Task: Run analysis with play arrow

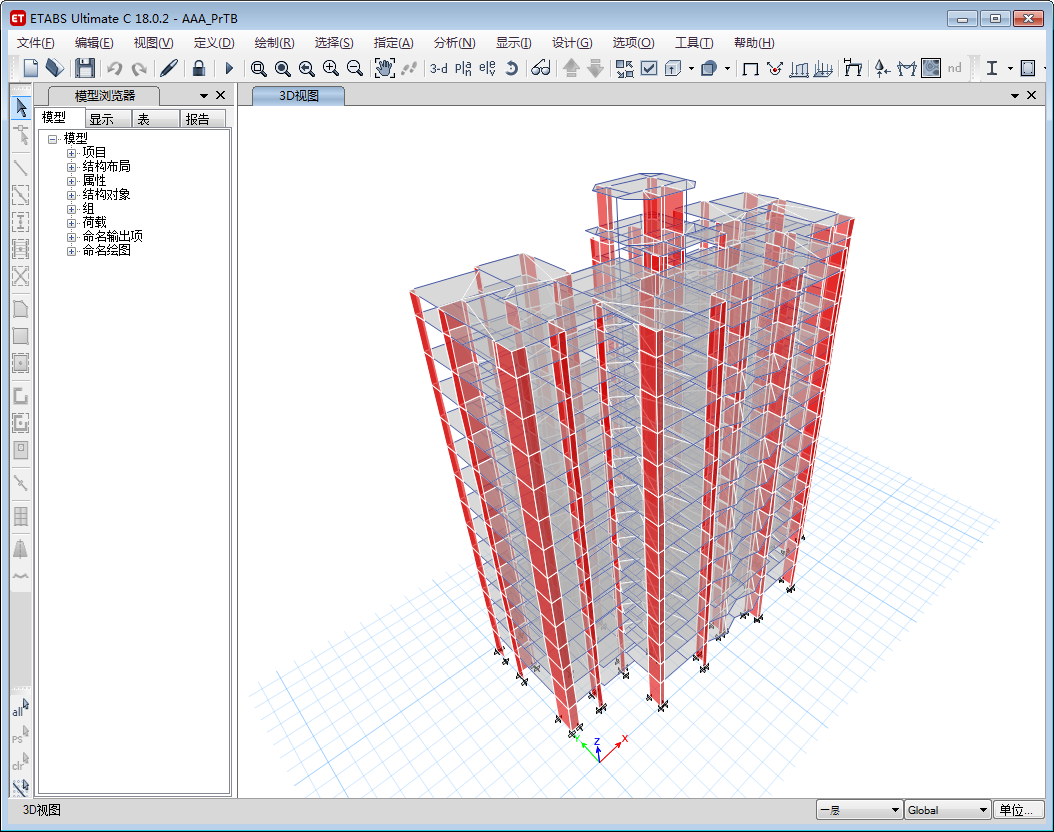Action: pos(229,68)
